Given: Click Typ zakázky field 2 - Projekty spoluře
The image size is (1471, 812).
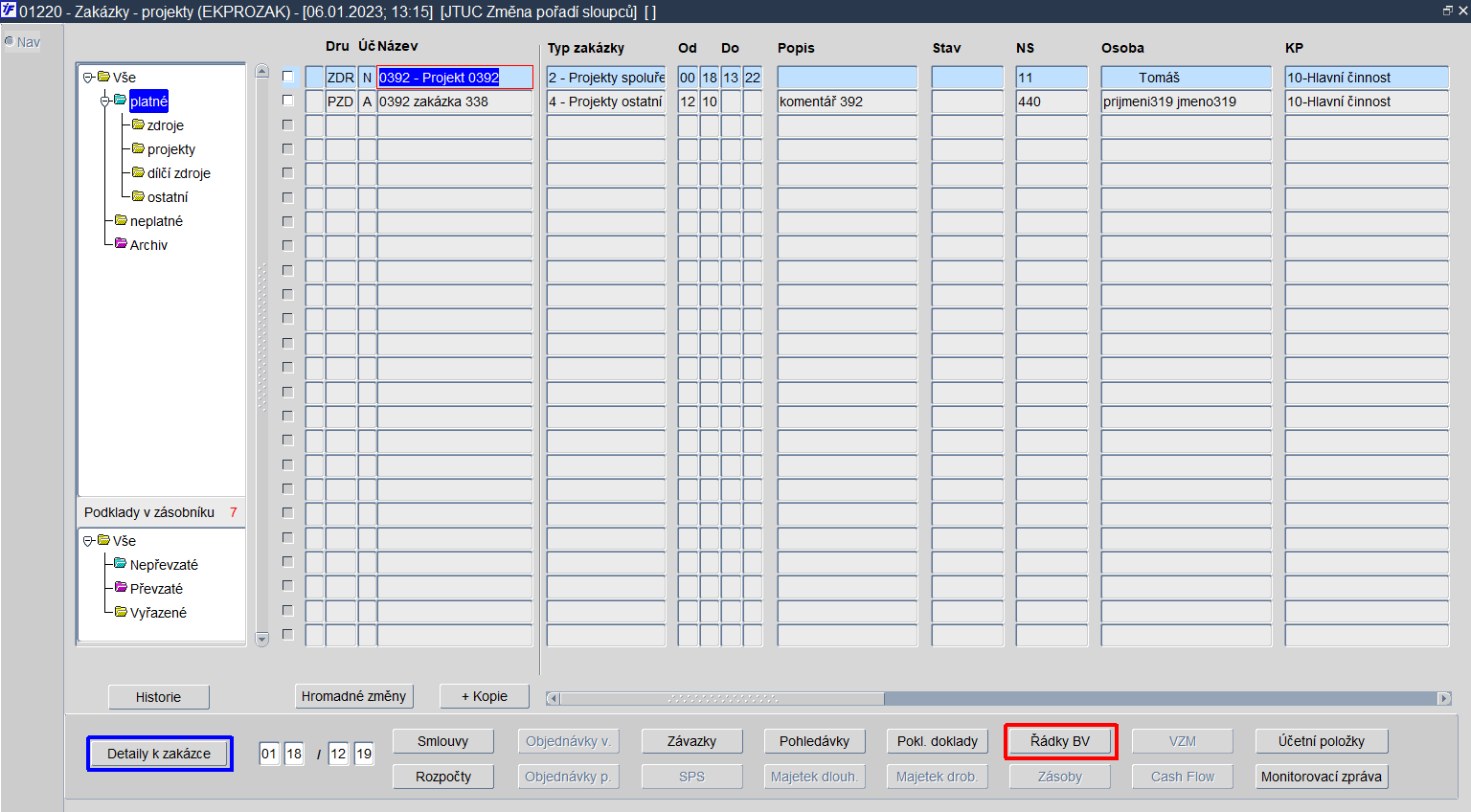Looking at the screenshot, I should pyautogui.click(x=606, y=78).
